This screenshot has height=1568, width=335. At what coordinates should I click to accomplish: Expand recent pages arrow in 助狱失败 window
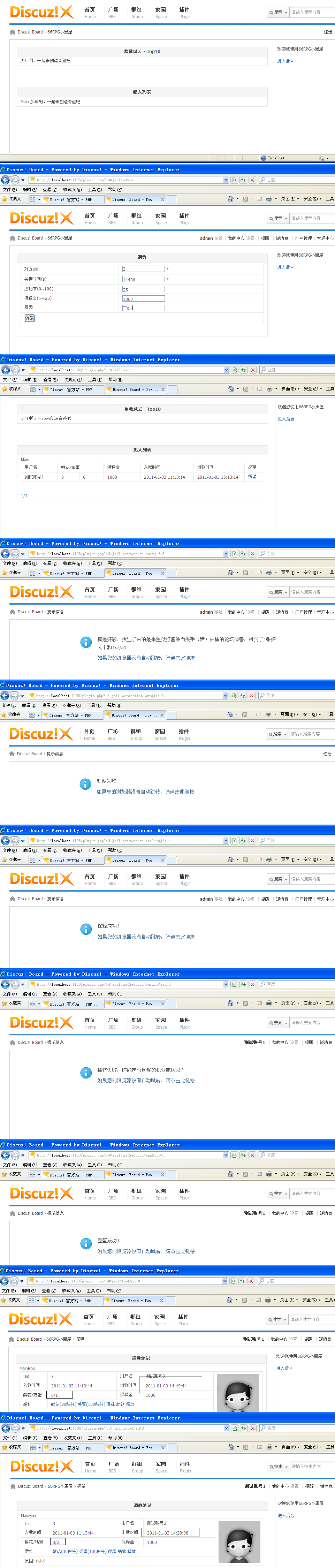pyautogui.click(x=23, y=696)
